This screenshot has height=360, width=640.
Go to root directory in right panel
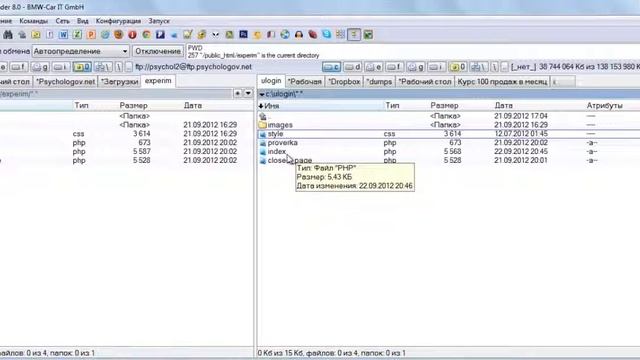(494, 67)
